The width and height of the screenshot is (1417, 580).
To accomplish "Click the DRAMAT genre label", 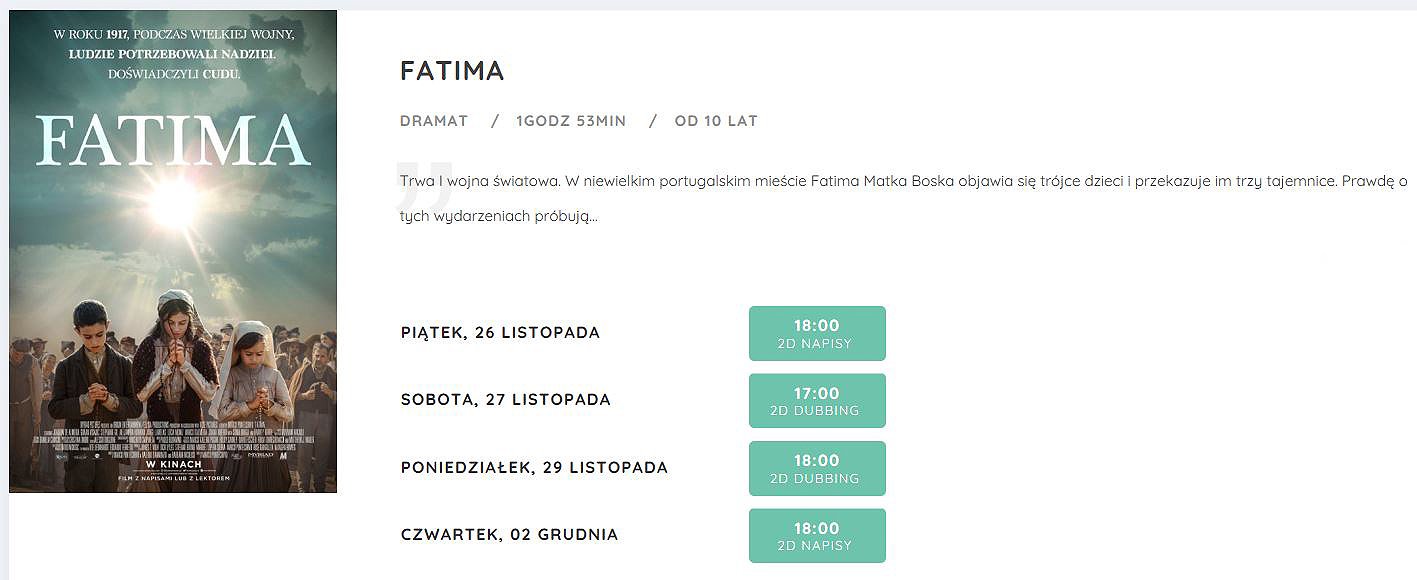I will (x=434, y=121).
